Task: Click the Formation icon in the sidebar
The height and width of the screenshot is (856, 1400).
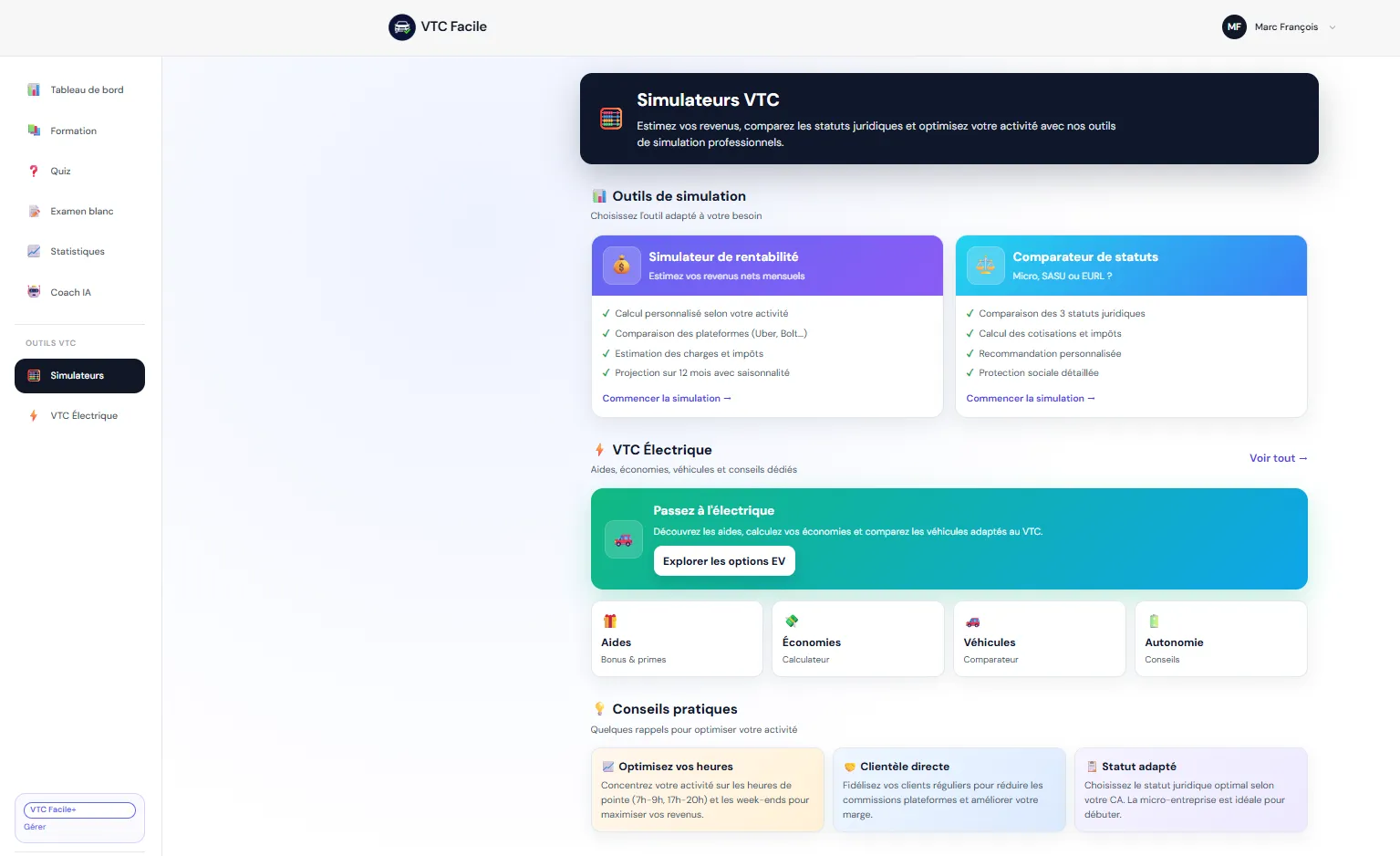Action: (x=34, y=130)
